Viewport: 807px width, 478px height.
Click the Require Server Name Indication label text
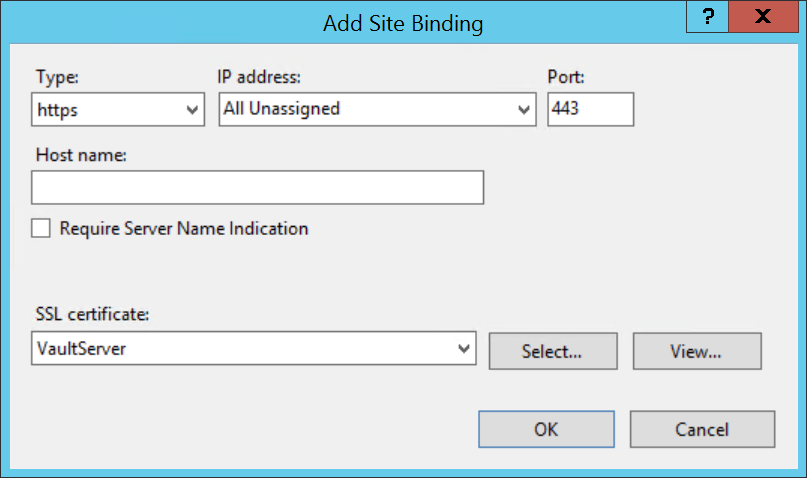tap(184, 229)
